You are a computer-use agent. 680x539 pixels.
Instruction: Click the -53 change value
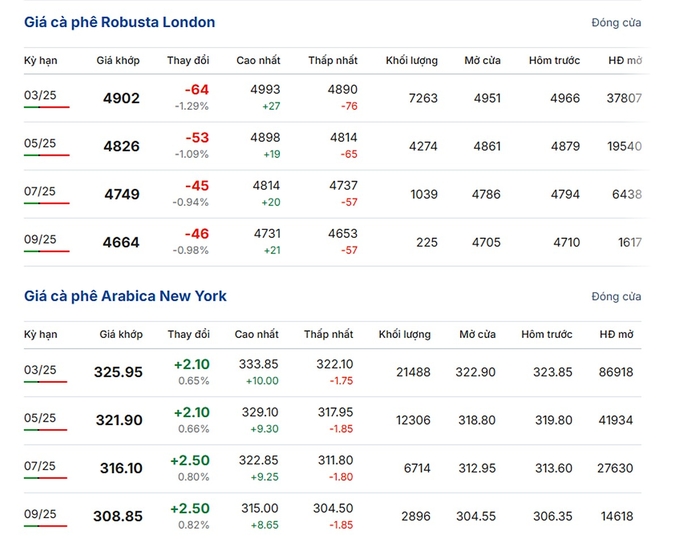click(197, 138)
